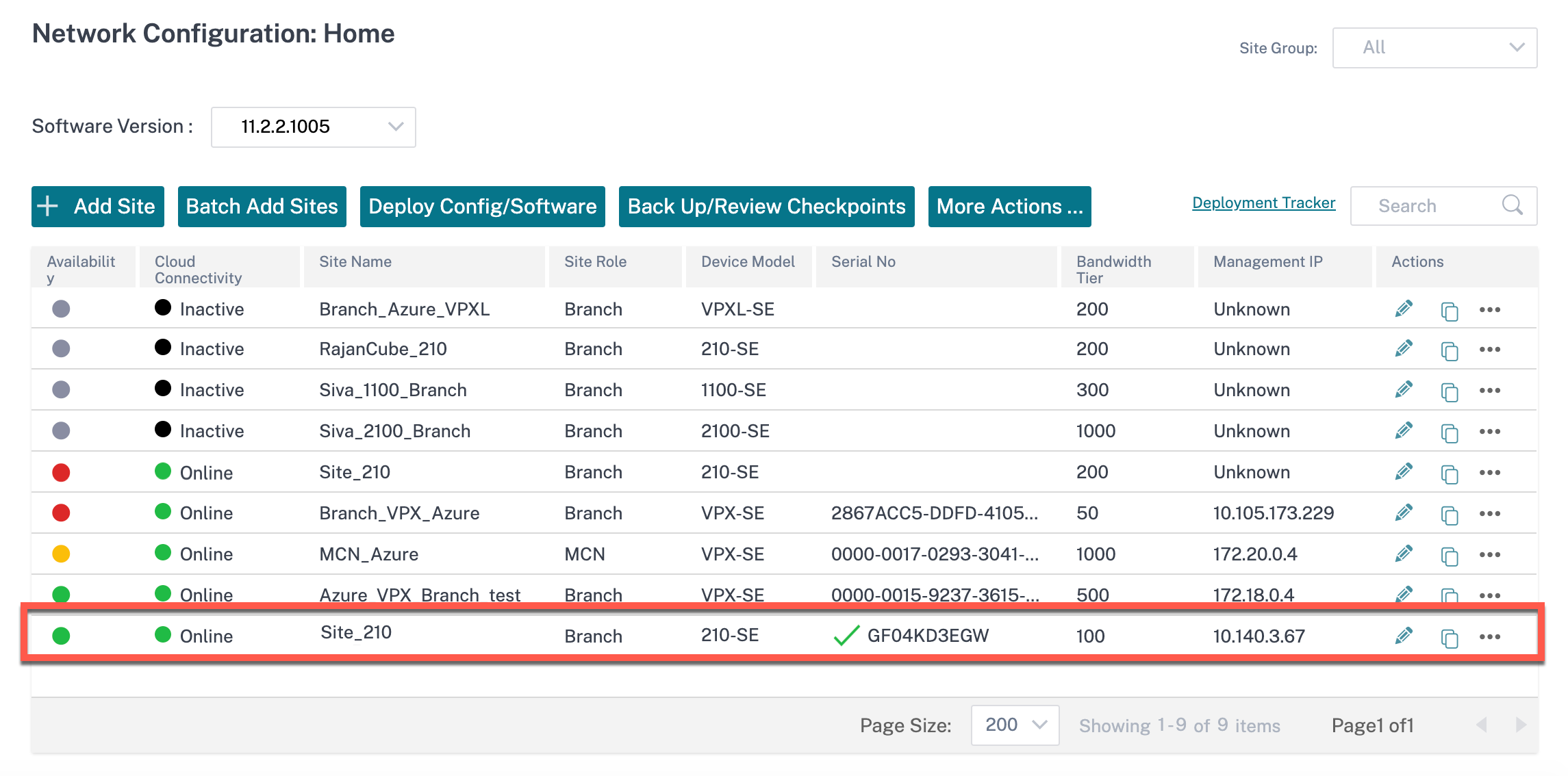Viewport: 1568px width, 776px height.
Task: Edit the Branch_Azure_VPXL site with pencil icon
Action: 1404,309
